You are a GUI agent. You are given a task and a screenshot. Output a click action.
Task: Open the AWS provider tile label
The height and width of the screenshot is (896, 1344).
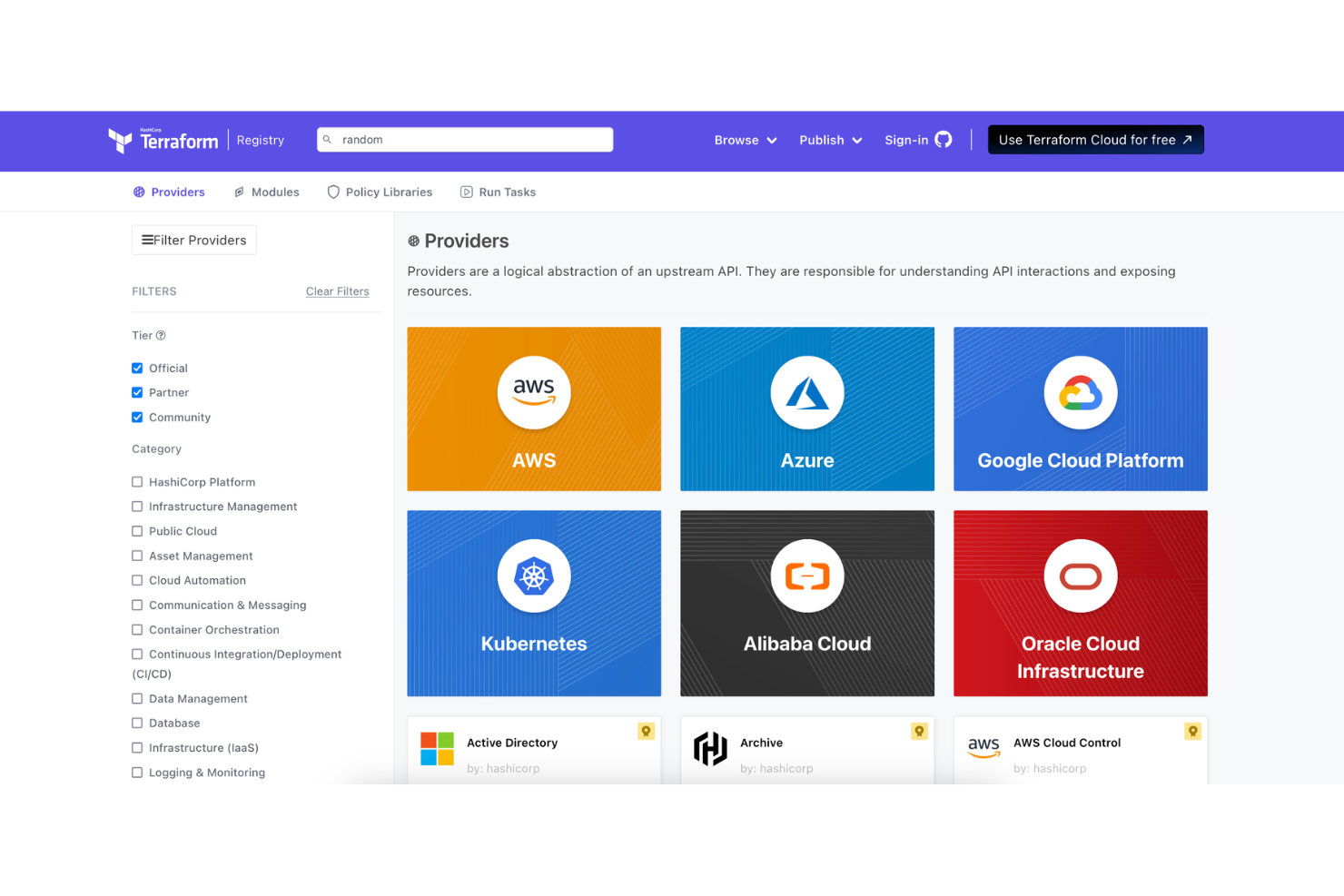(534, 461)
